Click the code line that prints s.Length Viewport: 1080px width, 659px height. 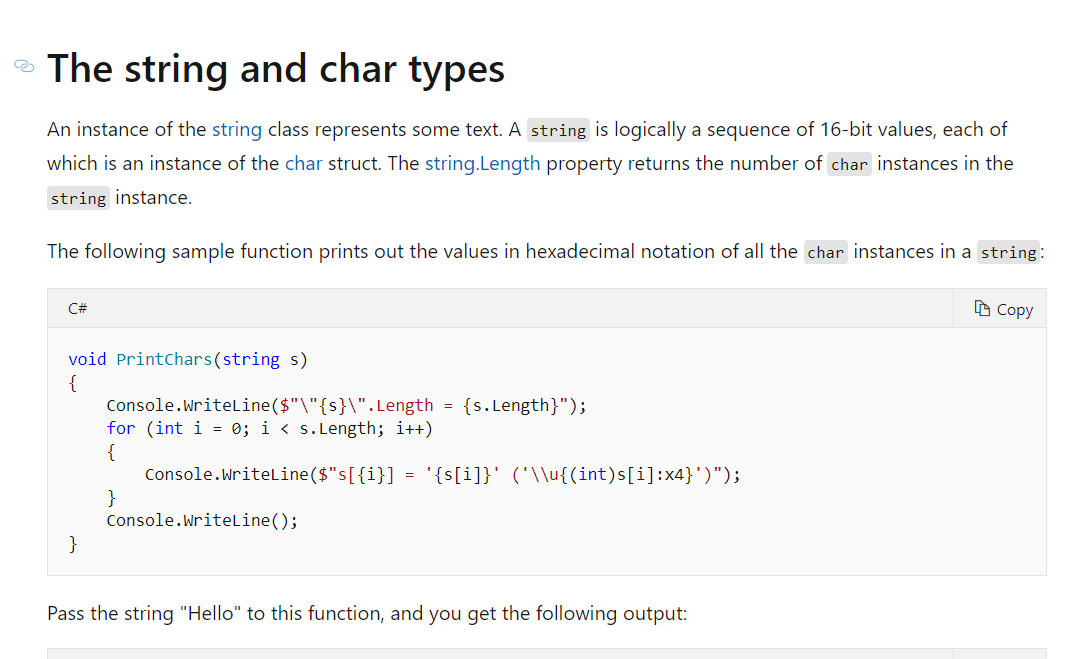[x=346, y=406]
